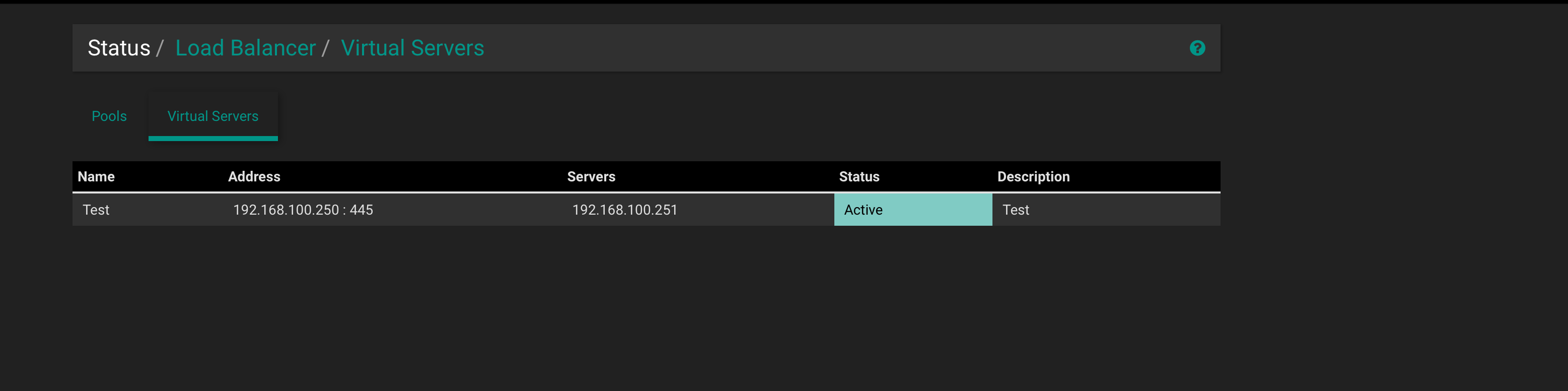
Task: Select the Virtual Servers tab
Action: [213, 116]
